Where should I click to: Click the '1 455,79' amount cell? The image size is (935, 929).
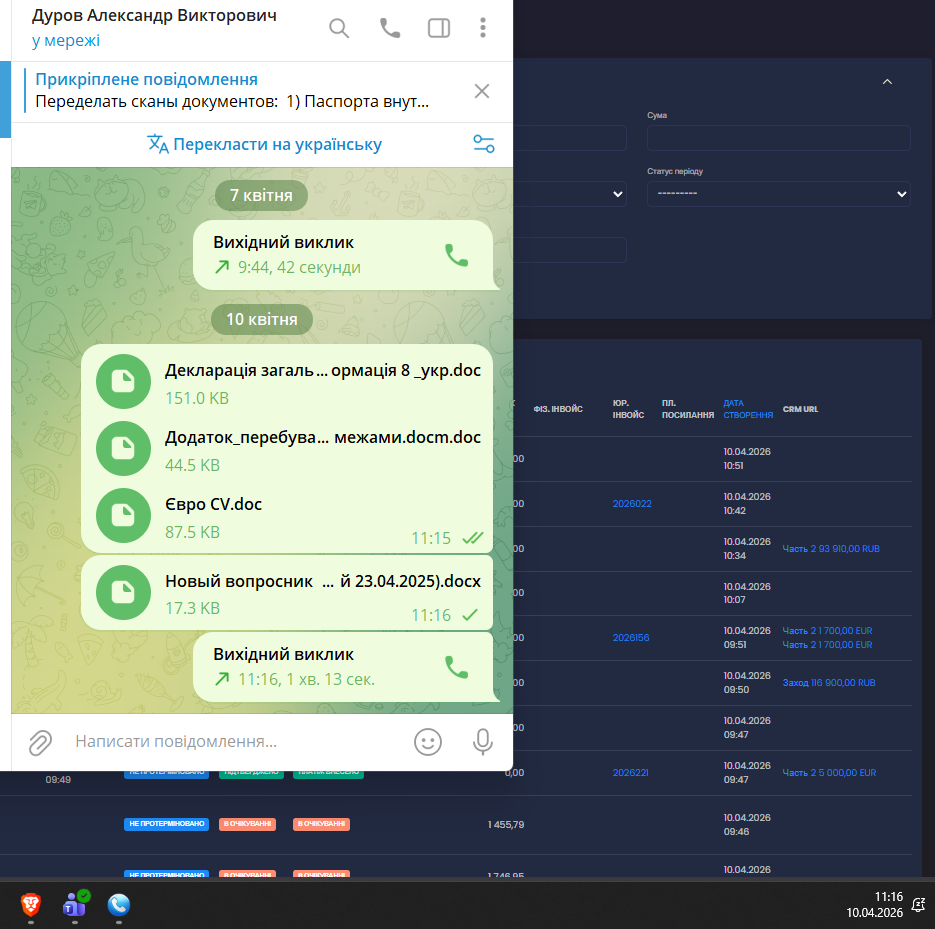pyautogui.click(x=506, y=825)
